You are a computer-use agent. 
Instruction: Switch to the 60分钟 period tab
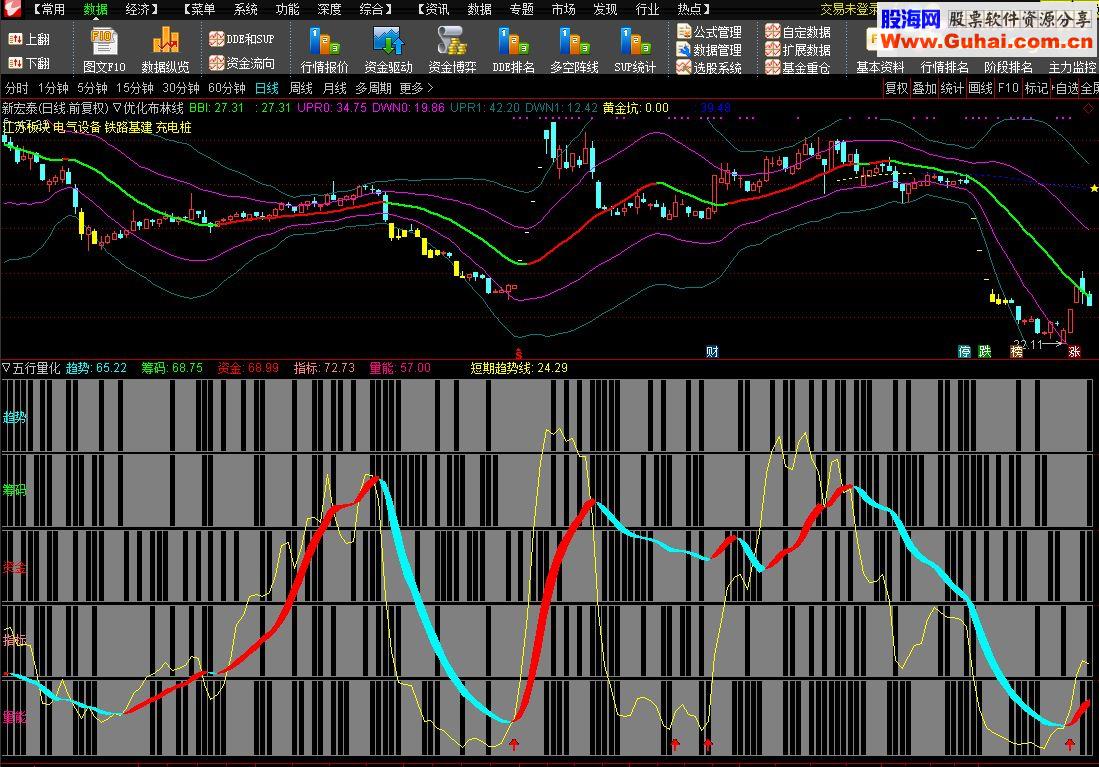[227, 88]
